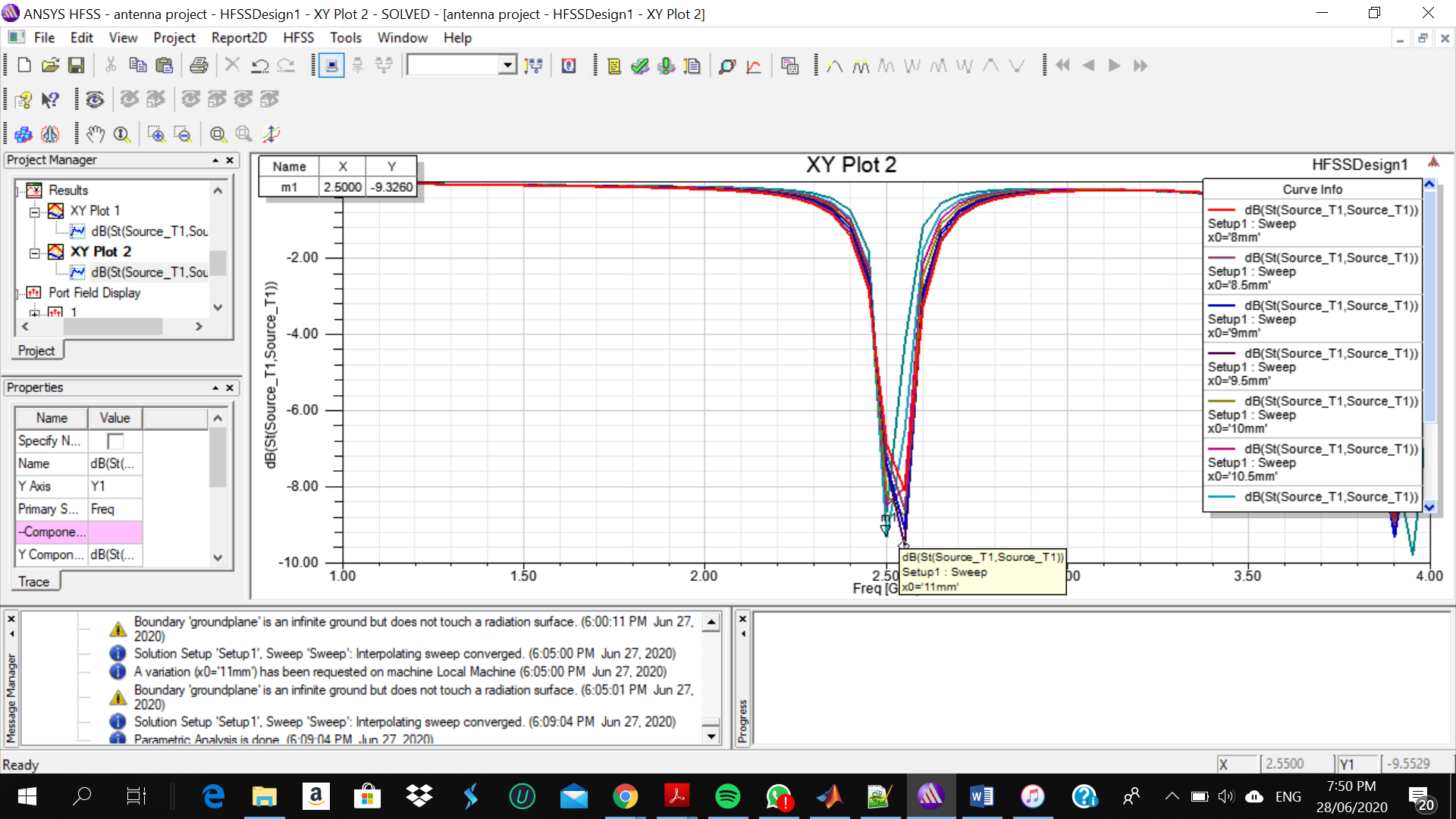Click the Print icon in toolbar

pos(199,66)
